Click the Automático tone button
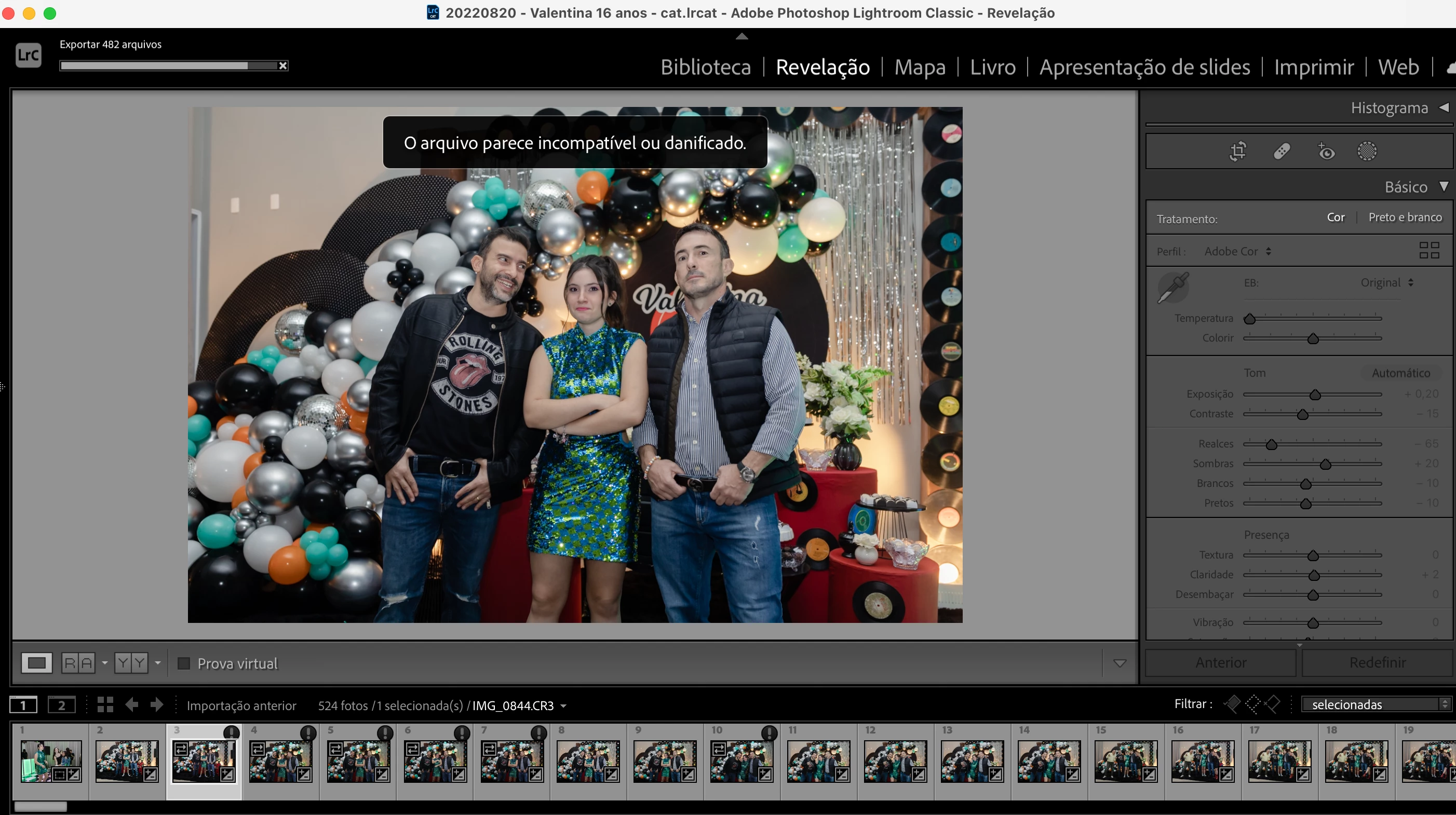 pyautogui.click(x=1400, y=373)
